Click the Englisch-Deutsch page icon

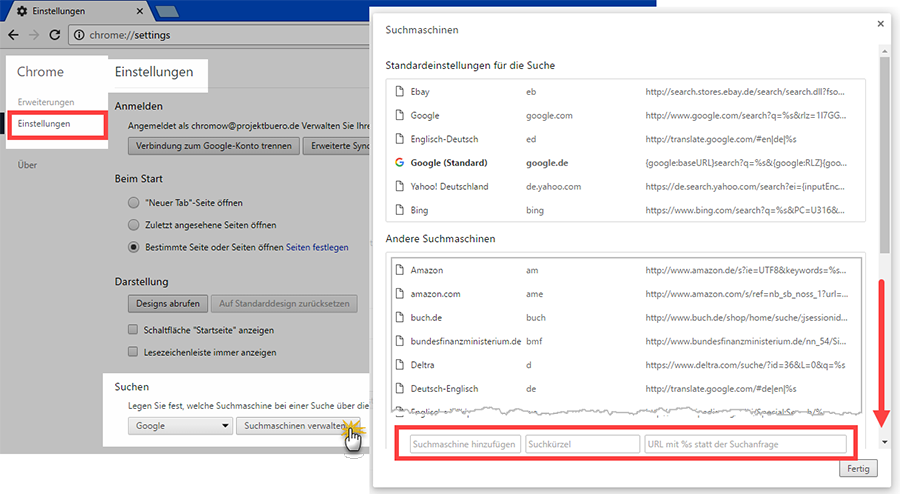pos(399,139)
